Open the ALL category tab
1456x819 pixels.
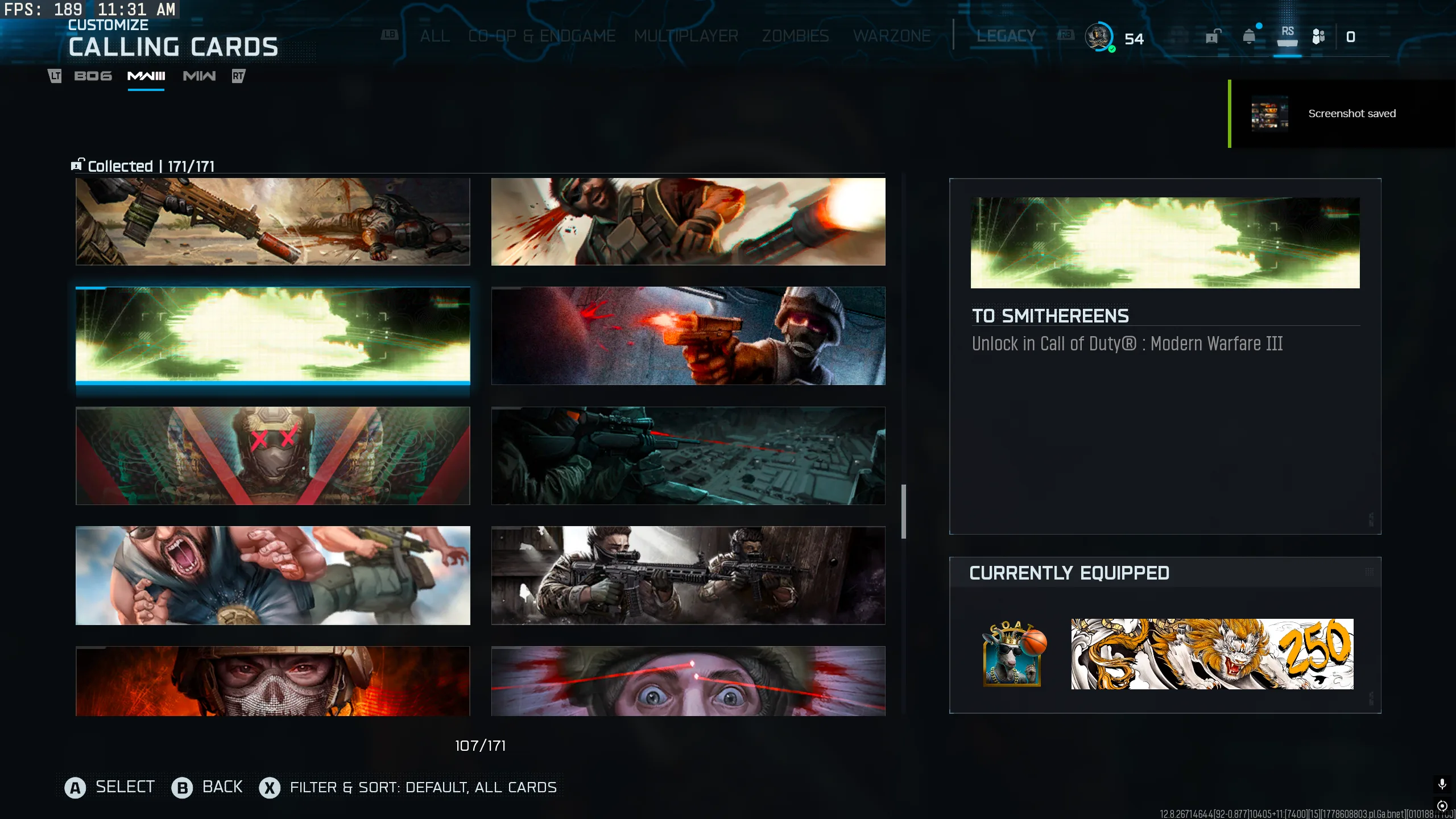[x=435, y=36]
